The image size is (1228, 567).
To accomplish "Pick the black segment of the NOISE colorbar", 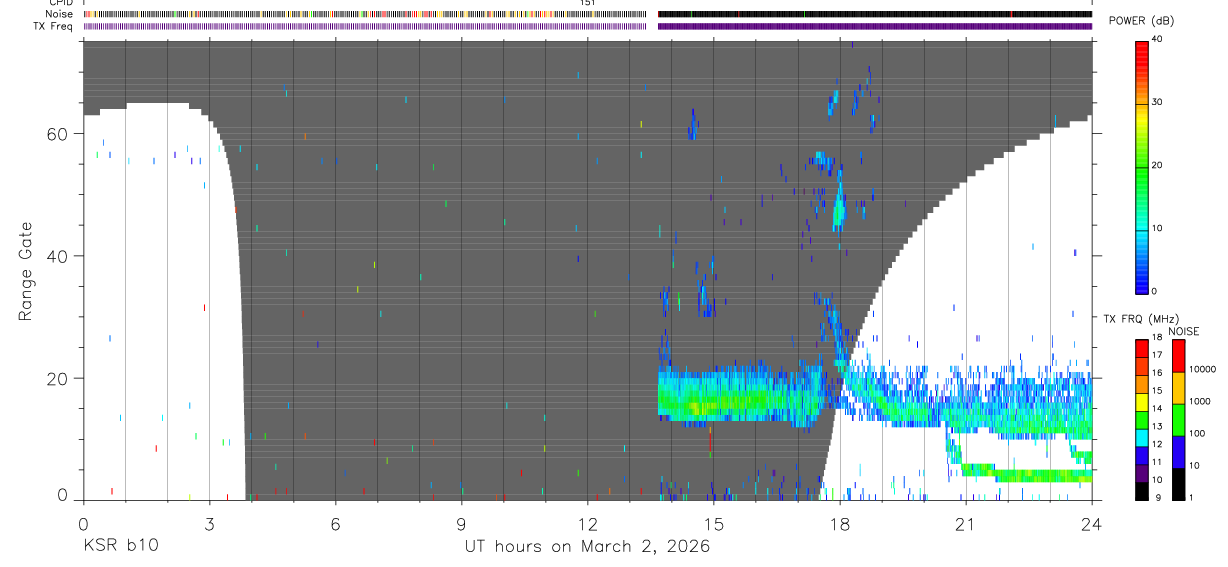I will click(x=1178, y=483).
